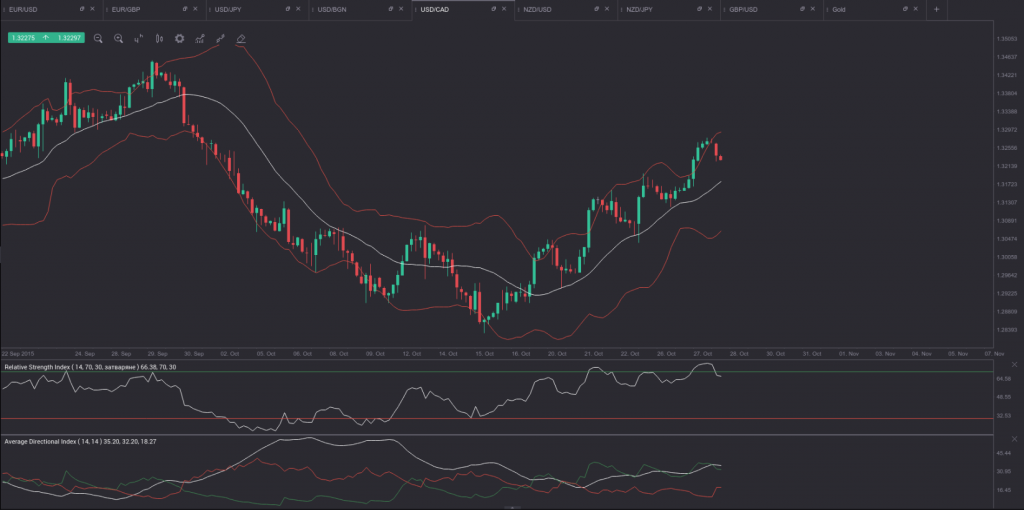Open chart settings gear icon
This screenshot has width=1024, height=510.
(x=180, y=38)
